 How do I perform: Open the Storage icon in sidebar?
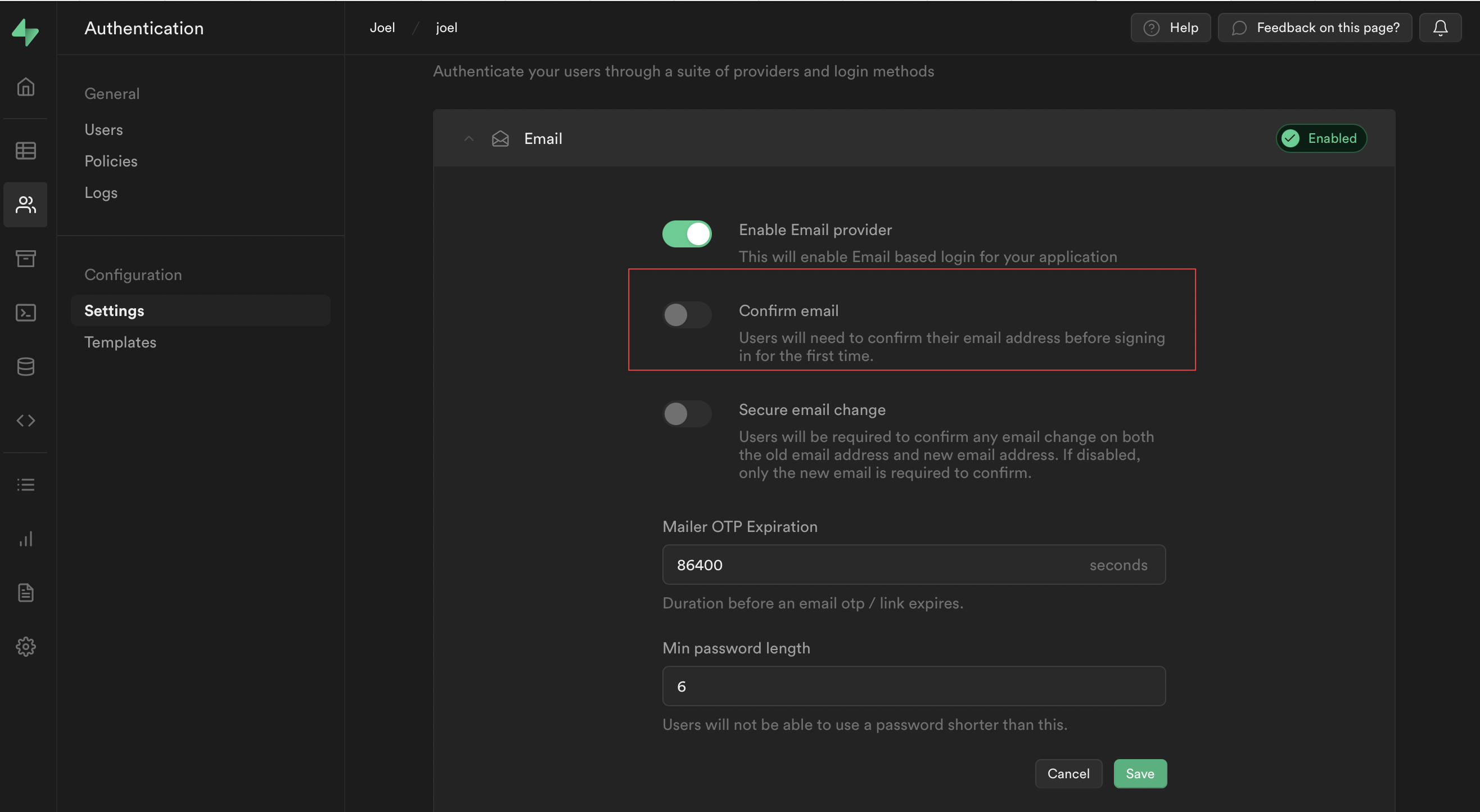click(25, 259)
